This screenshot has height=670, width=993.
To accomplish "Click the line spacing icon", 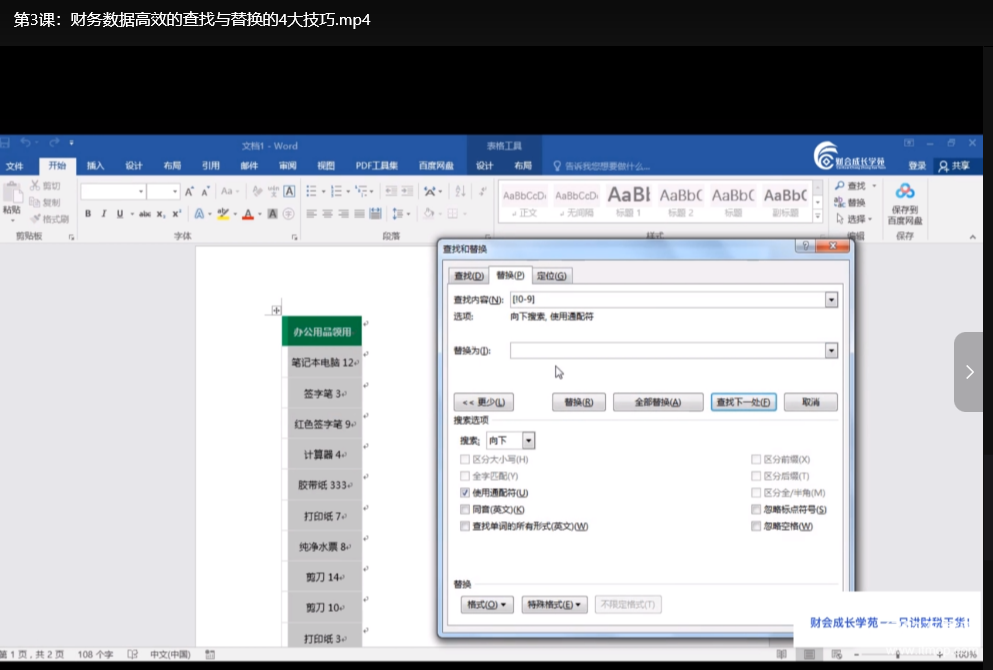I will click(x=398, y=214).
